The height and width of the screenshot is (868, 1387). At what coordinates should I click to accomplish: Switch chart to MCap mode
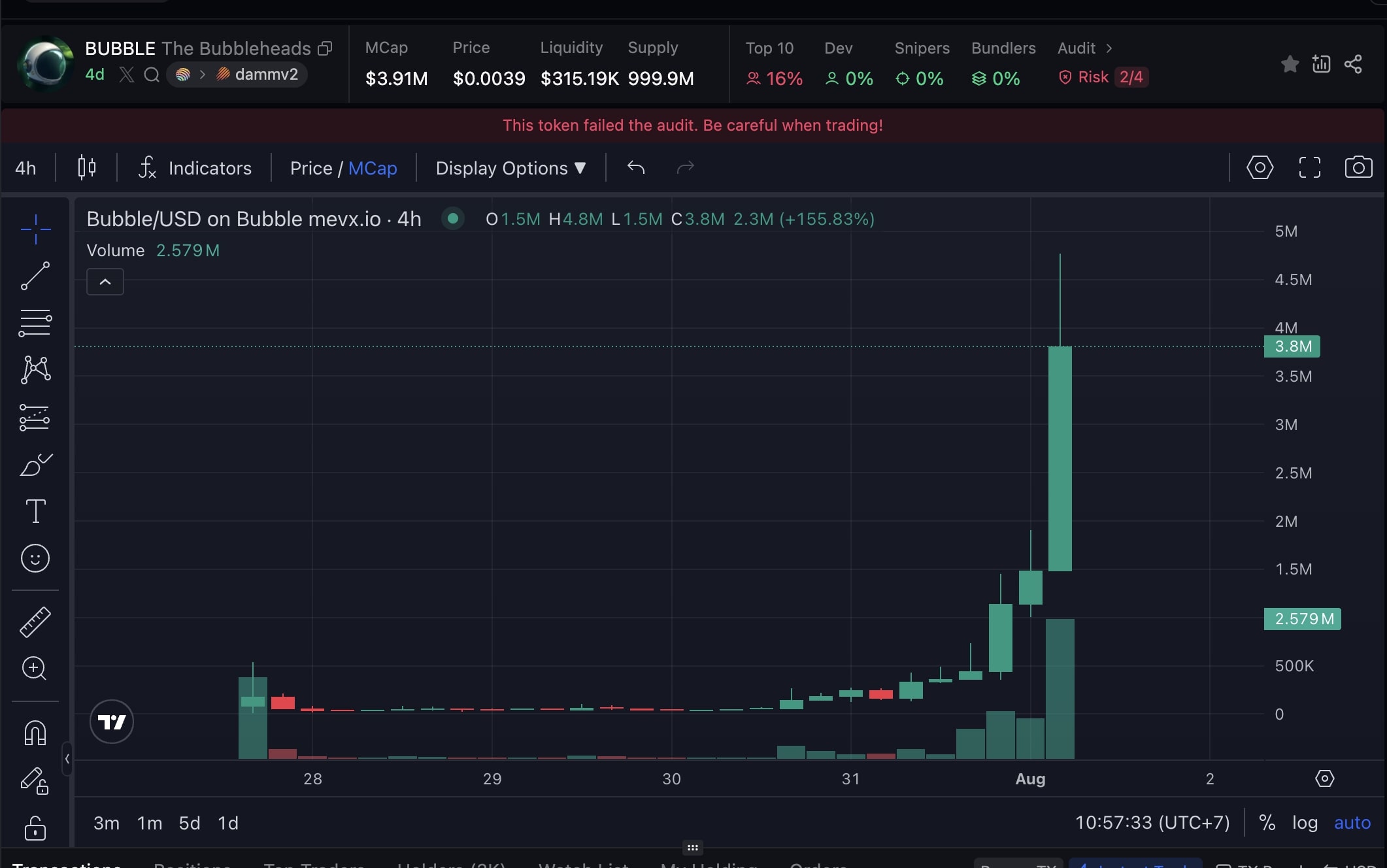pos(373,168)
